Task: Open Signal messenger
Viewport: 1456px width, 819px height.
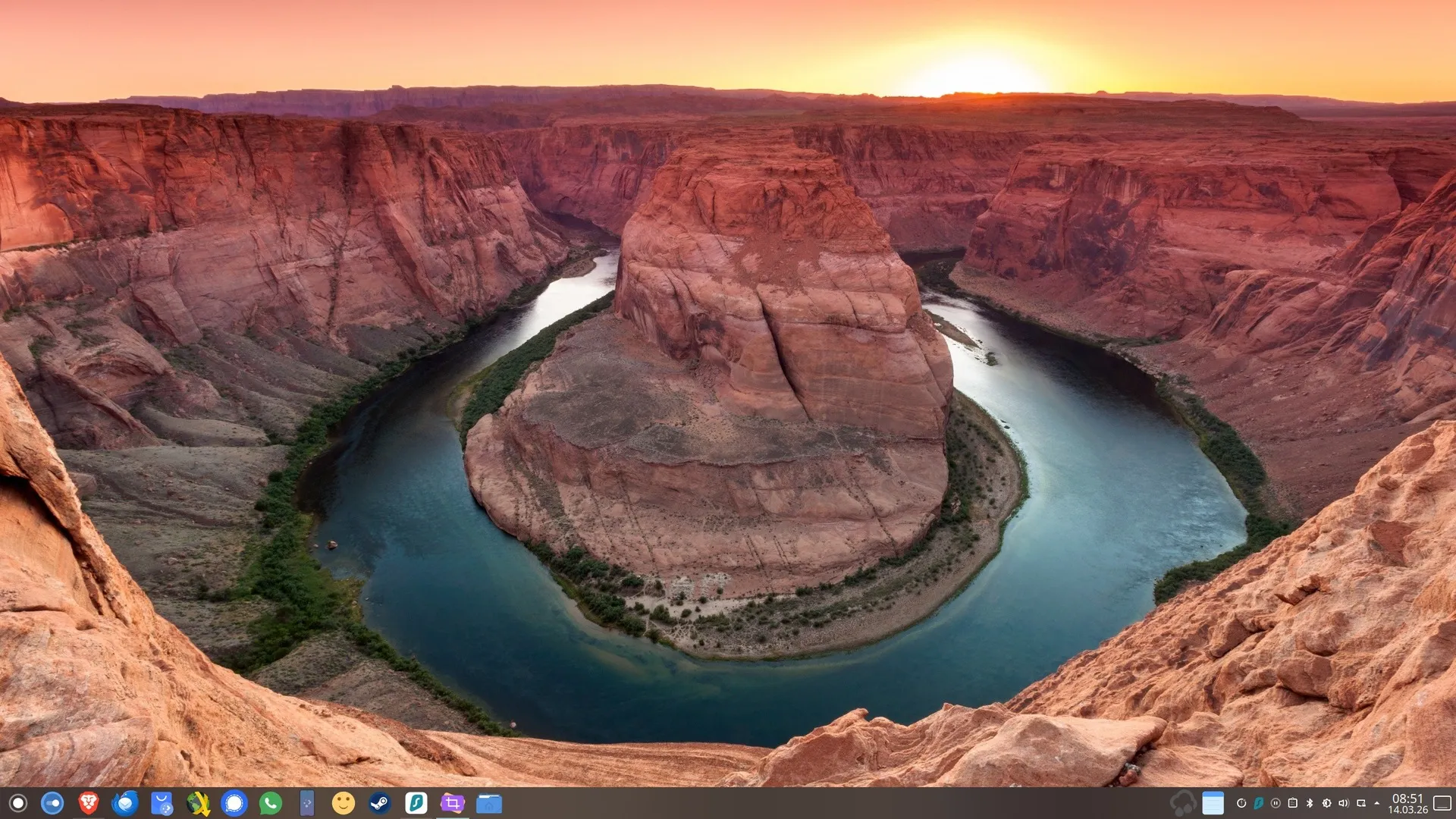Action: tap(234, 803)
